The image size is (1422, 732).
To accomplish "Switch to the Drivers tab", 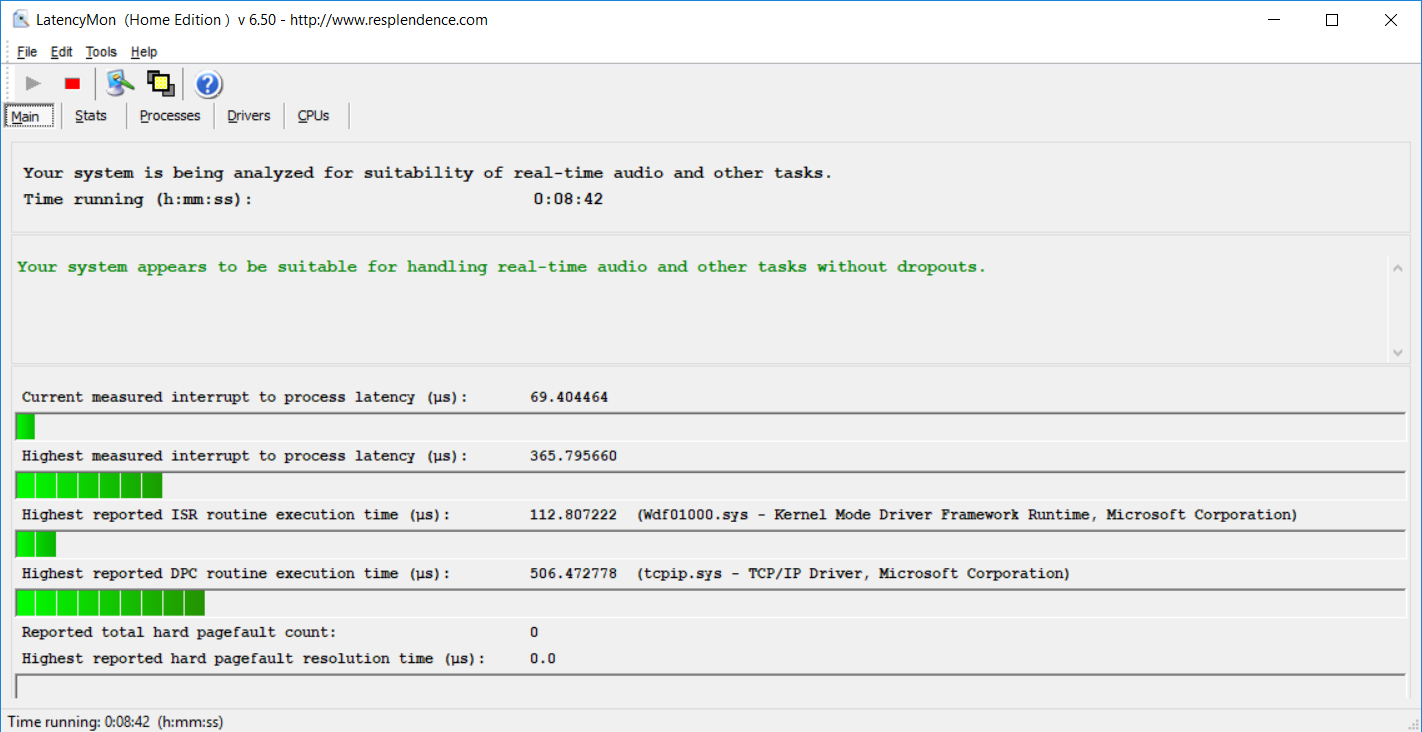I will tap(249, 116).
